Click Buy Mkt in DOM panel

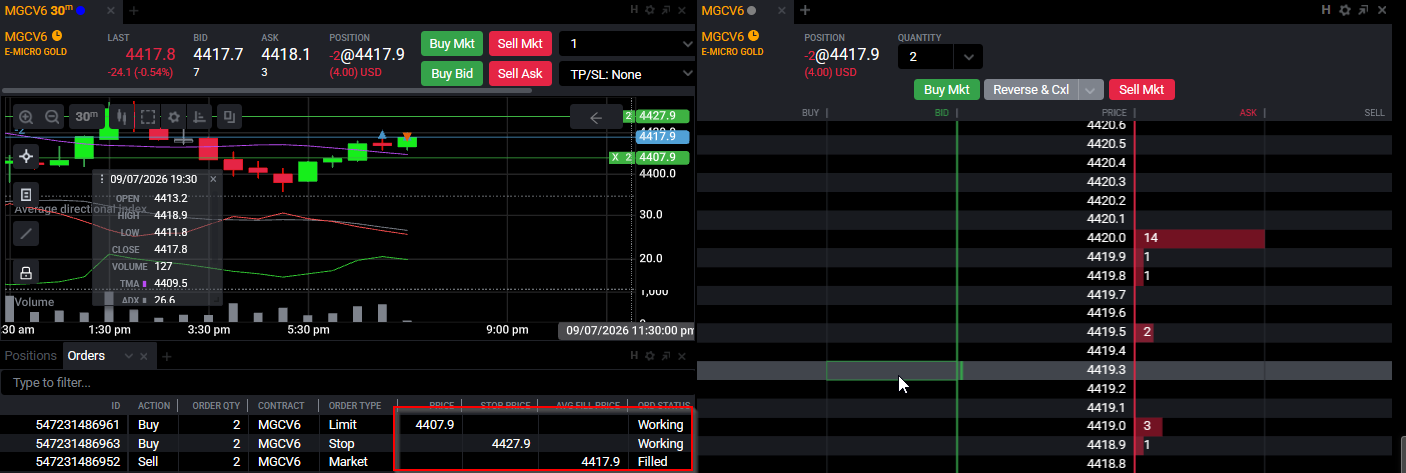pyautogui.click(x=947, y=89)
